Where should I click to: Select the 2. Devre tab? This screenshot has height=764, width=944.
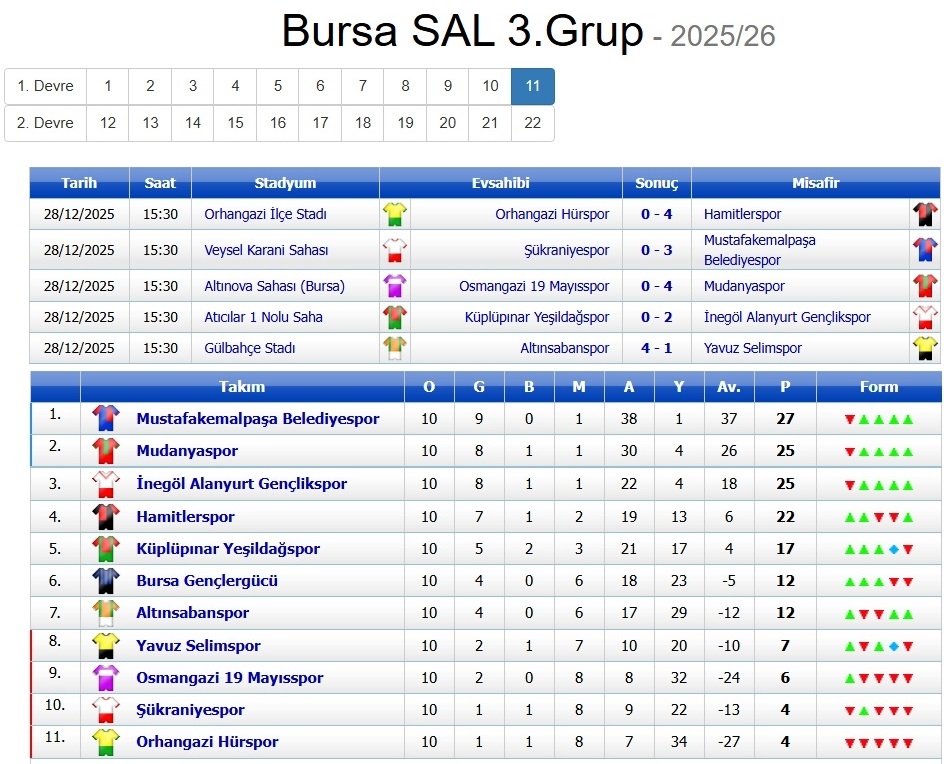(x=46, y=123)
